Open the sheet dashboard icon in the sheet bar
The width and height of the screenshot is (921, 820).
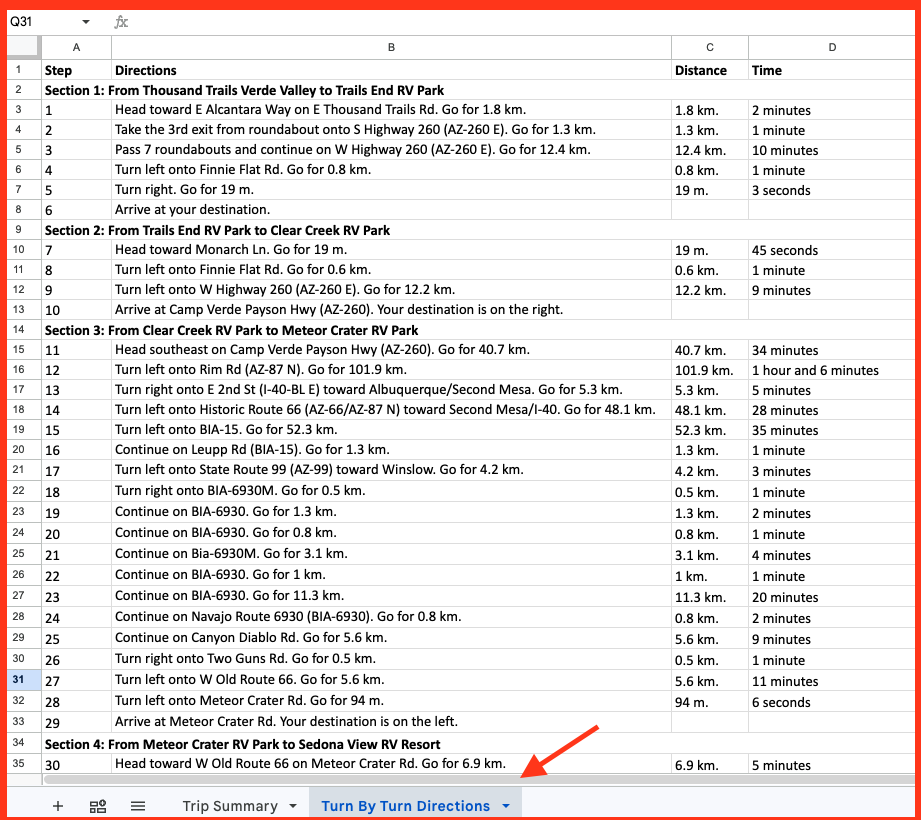click(x=98, y=806)
